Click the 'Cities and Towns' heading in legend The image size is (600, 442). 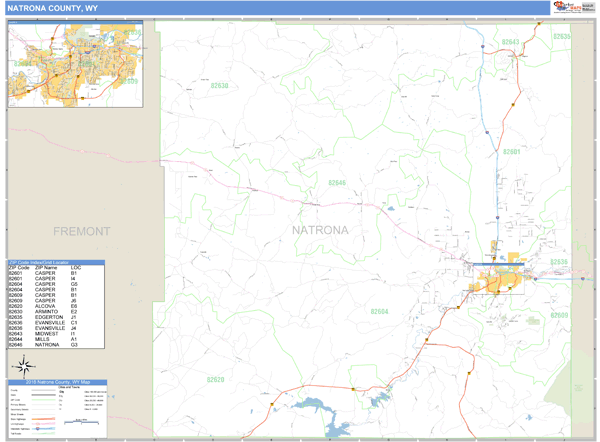pyautogui.click(x=67, y=387)
